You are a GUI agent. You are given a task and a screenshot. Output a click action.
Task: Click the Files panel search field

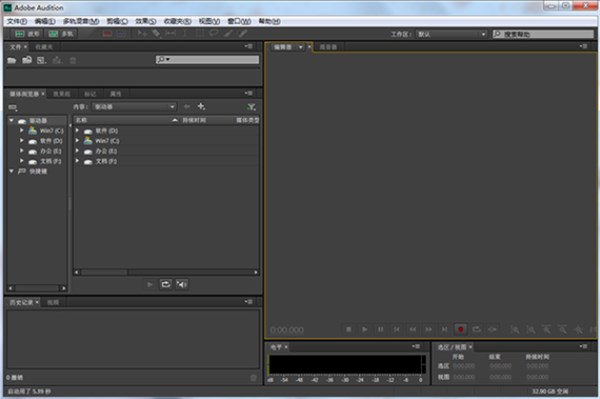pos(207,59)
